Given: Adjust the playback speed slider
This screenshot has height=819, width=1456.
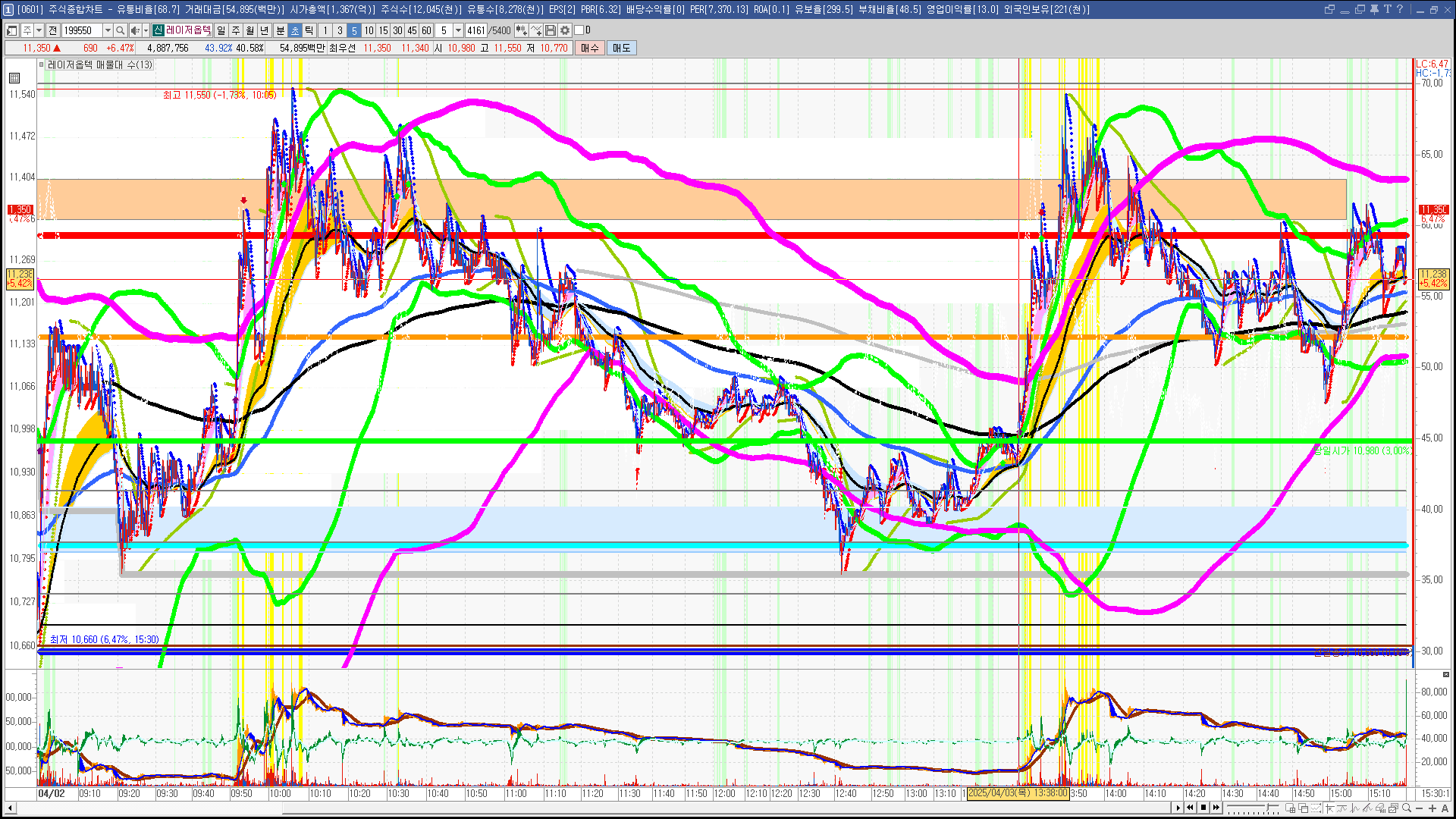Looking at the screenshot, I should click(x=1267, y=807).
